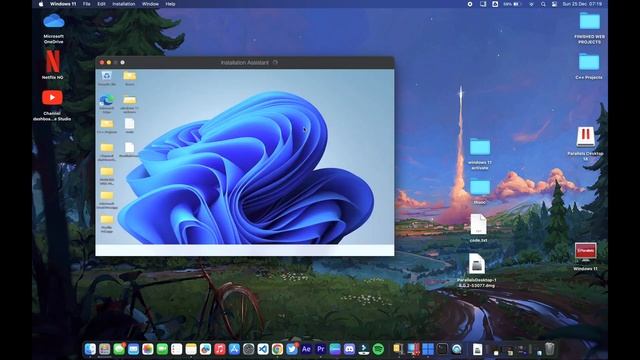Select Parallels Desktop app icon on desktop
640x360 pixels.
585,143
